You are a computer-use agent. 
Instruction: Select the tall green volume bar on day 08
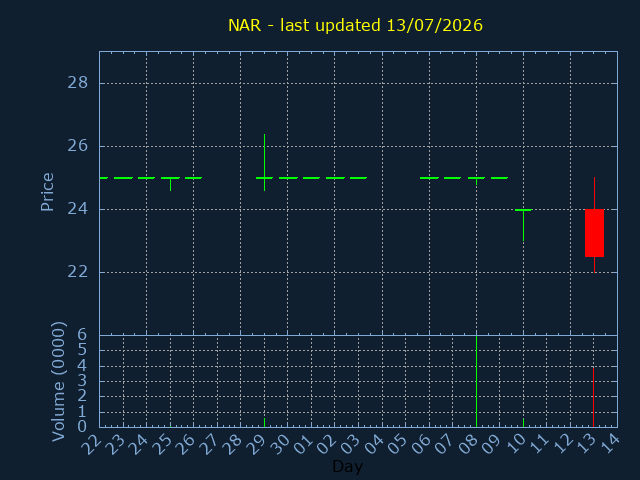pyautogui.click(x=476, y=382)
